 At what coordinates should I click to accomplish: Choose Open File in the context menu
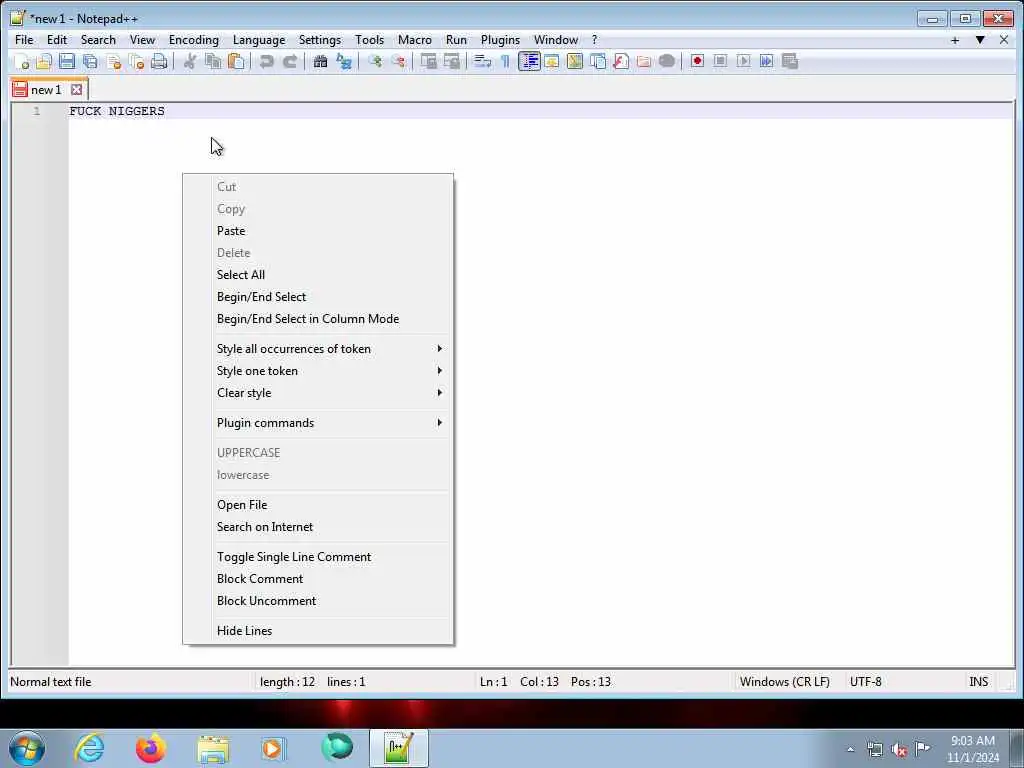click(318, 505)
